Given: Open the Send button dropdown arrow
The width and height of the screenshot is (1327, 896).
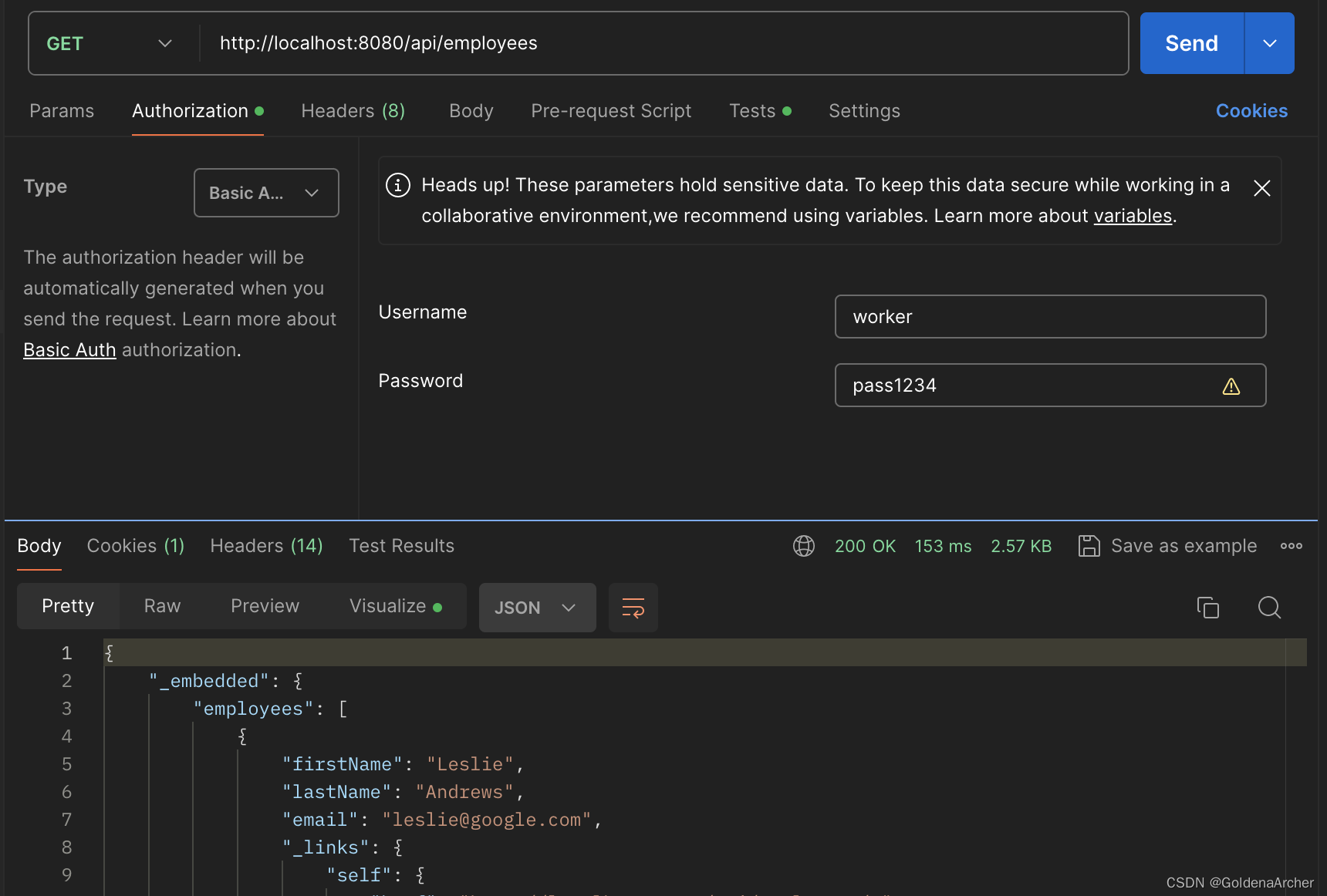Looking at the screenshot, I should pos(1270,43).
